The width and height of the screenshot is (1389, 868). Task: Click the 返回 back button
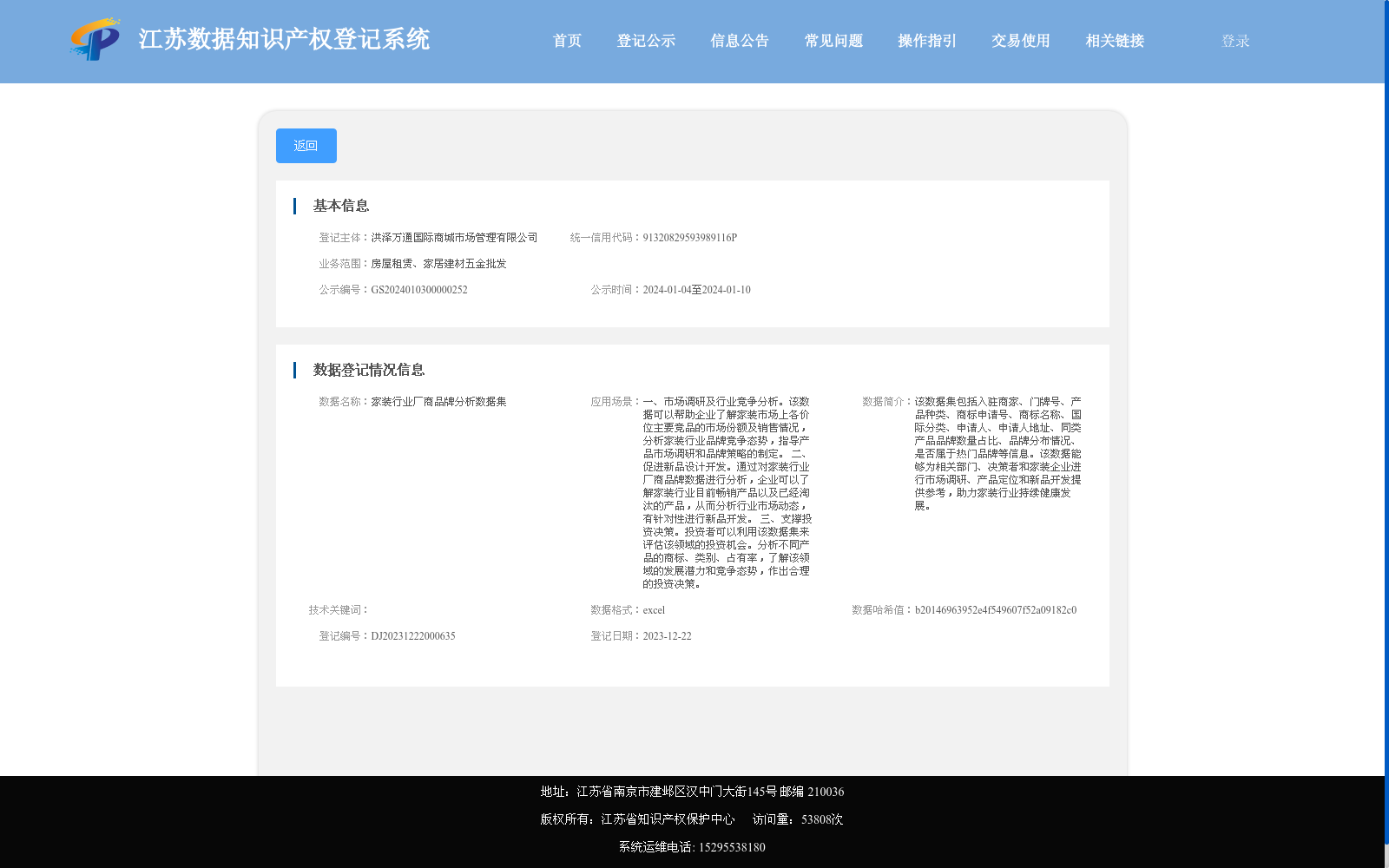pyautogui.click(x=306, y=146)
